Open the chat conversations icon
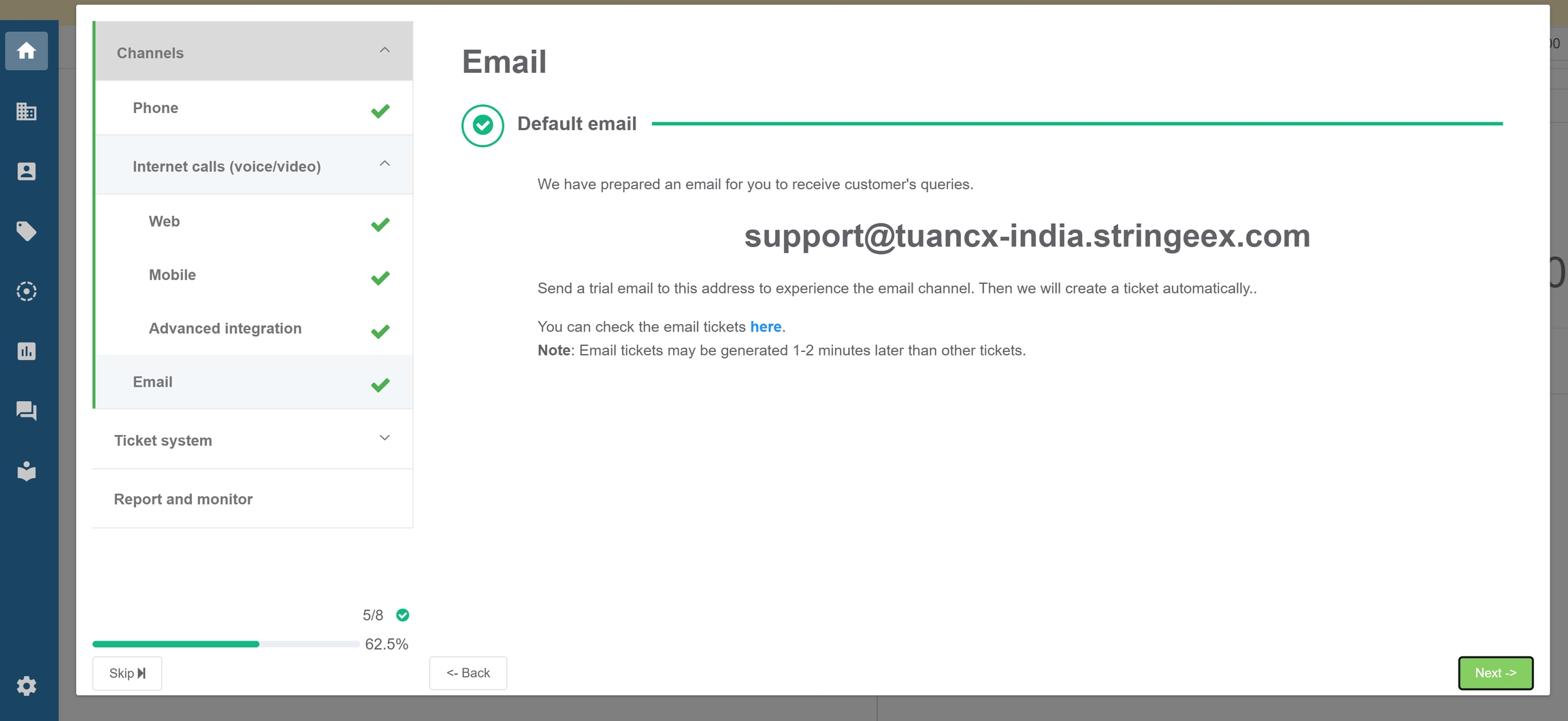 point(27,411)
